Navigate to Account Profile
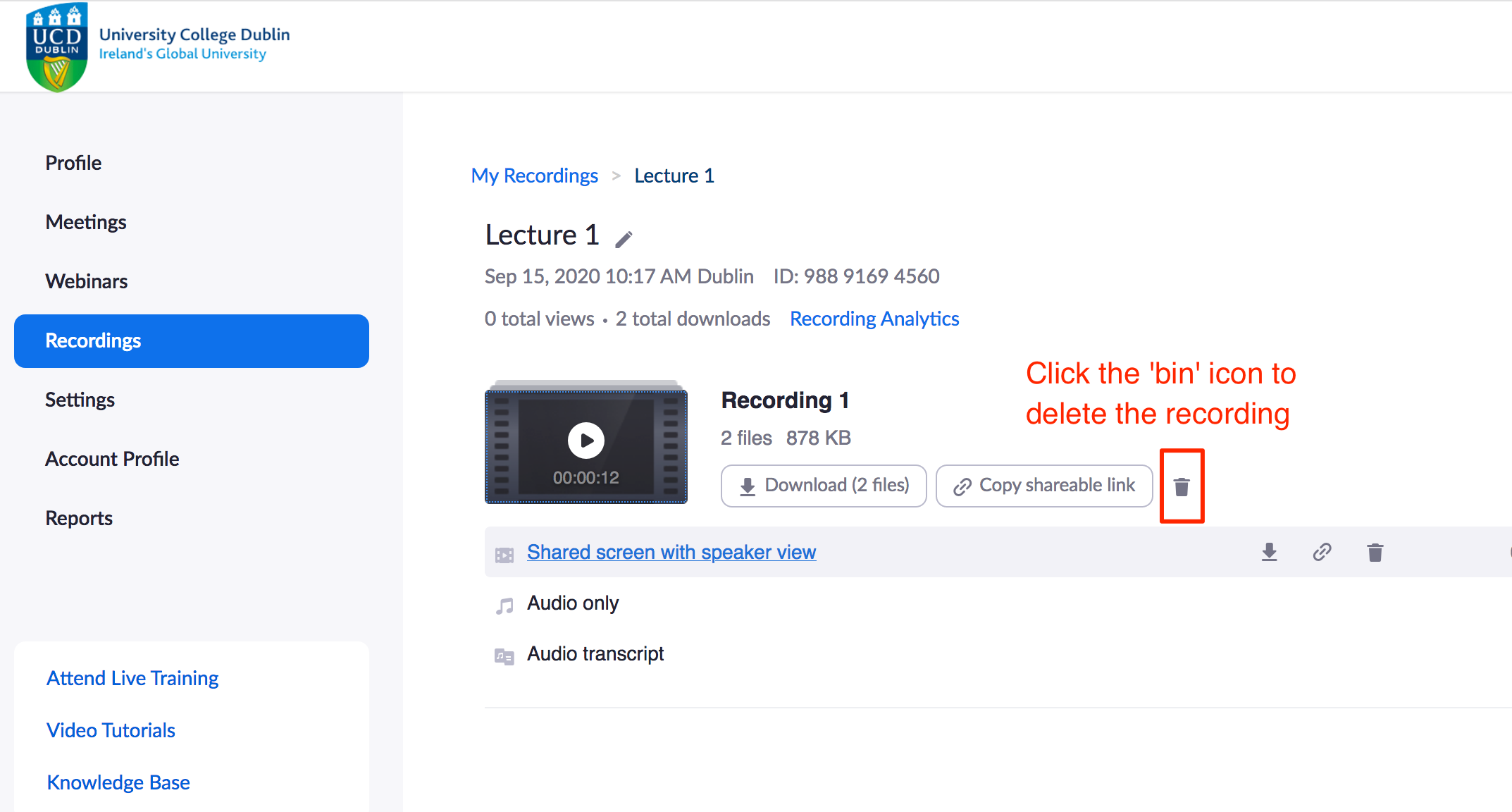This screenshot has height=812, width=1512. click(x=112, y=459)
